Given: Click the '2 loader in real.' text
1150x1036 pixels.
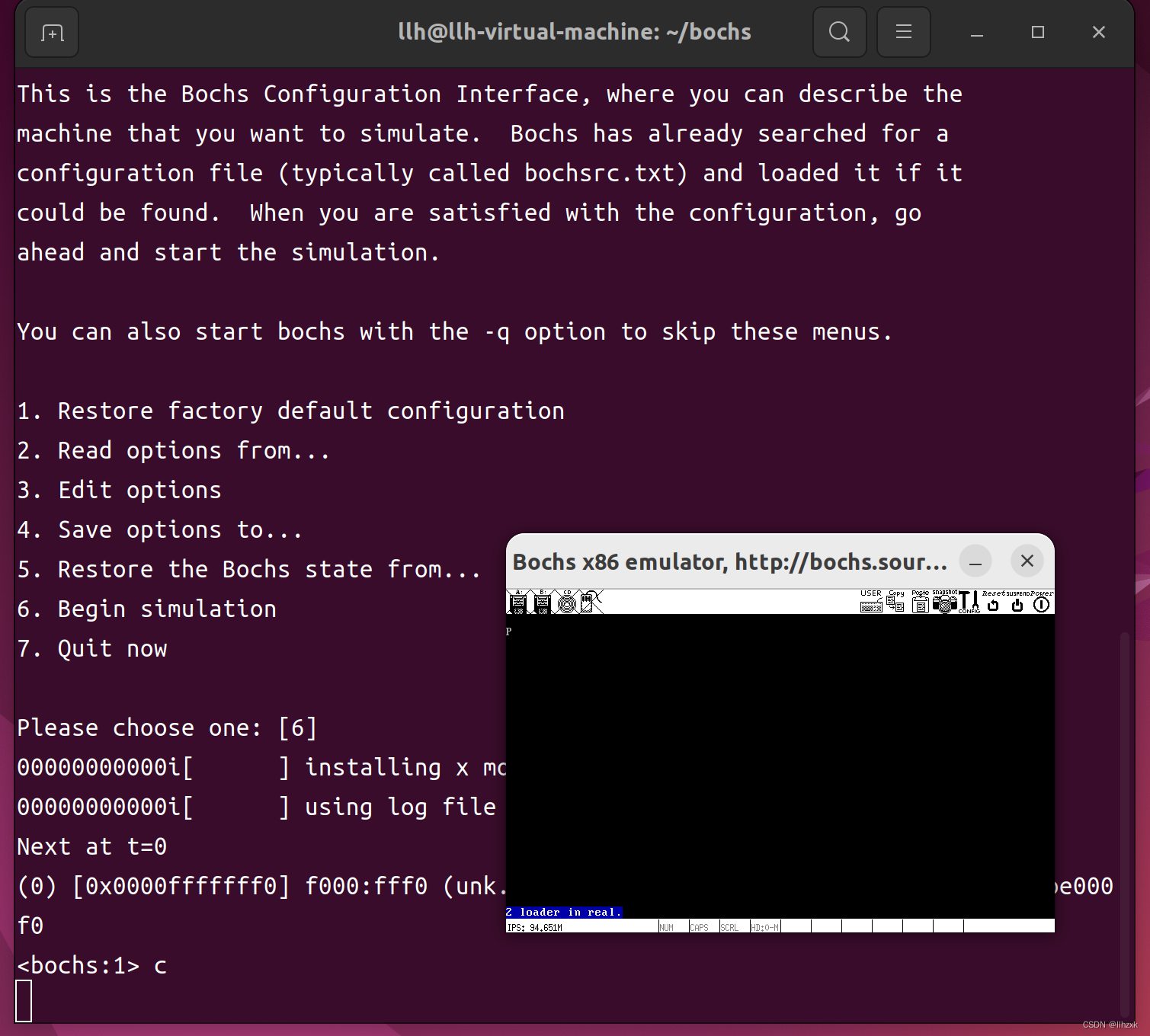Looking at the screenshot, I should point(564,912).
